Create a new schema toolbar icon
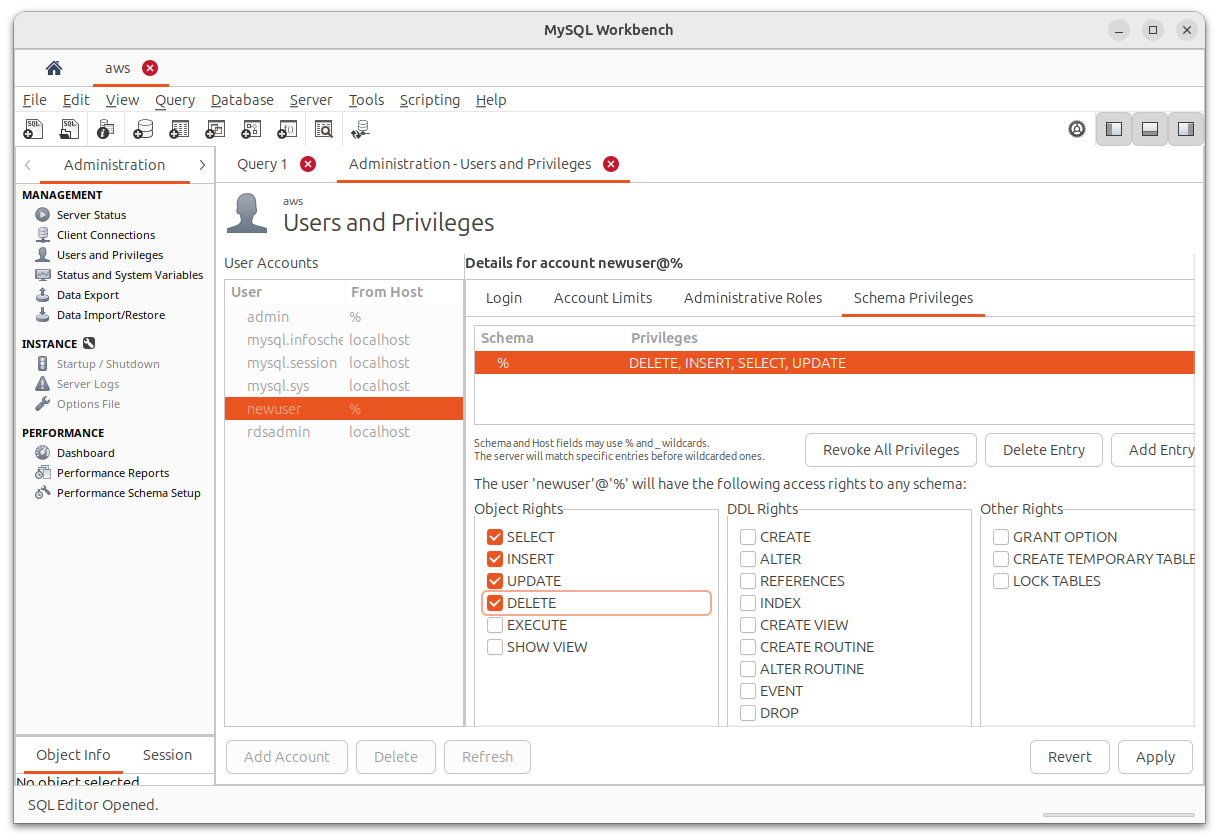 [x=143, y=129]
